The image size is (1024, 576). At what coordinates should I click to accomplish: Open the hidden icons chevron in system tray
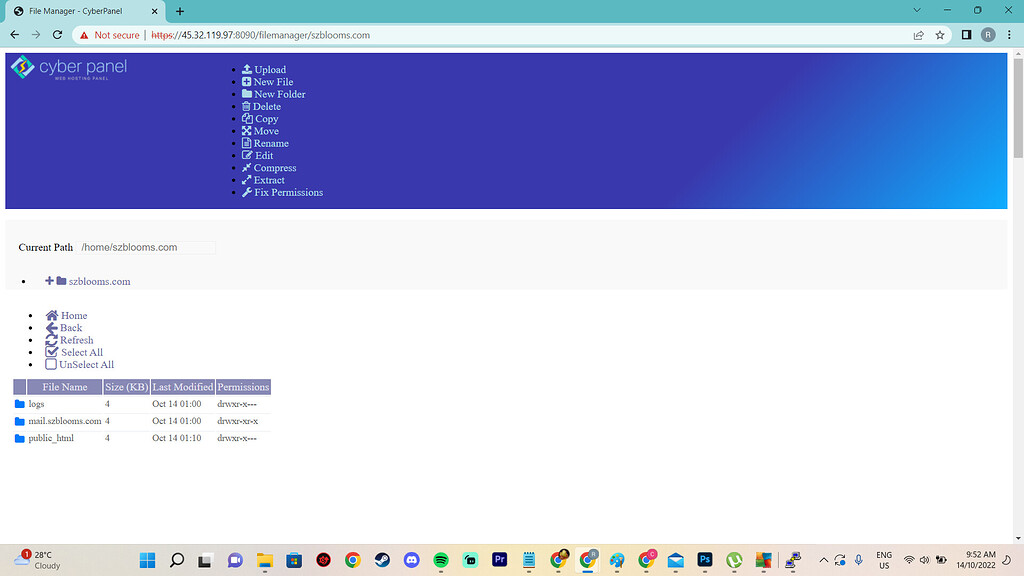824,560
